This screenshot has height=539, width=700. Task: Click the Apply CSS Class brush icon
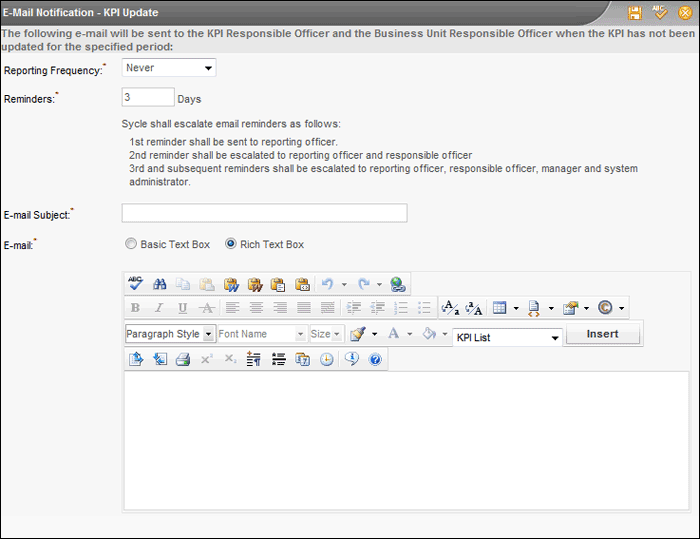click(x=358, y=334)
